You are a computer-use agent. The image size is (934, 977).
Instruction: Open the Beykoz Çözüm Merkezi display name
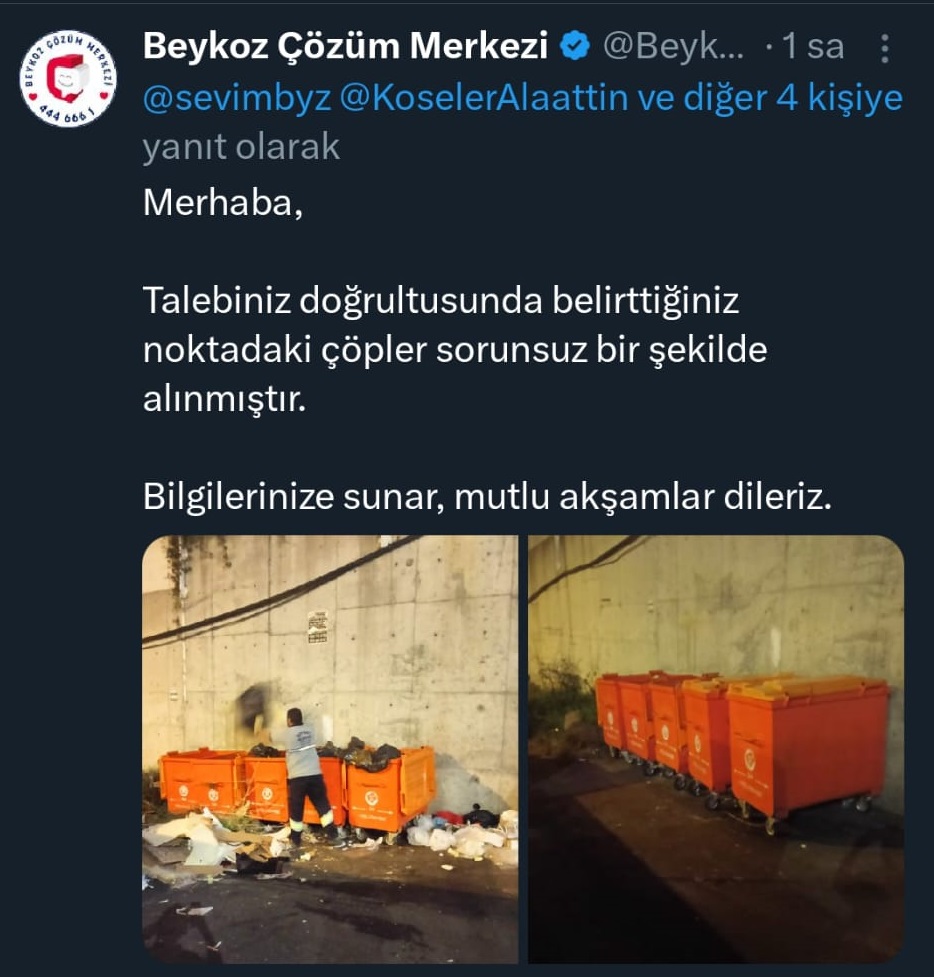pyautogui.click(x=345, y=45)
